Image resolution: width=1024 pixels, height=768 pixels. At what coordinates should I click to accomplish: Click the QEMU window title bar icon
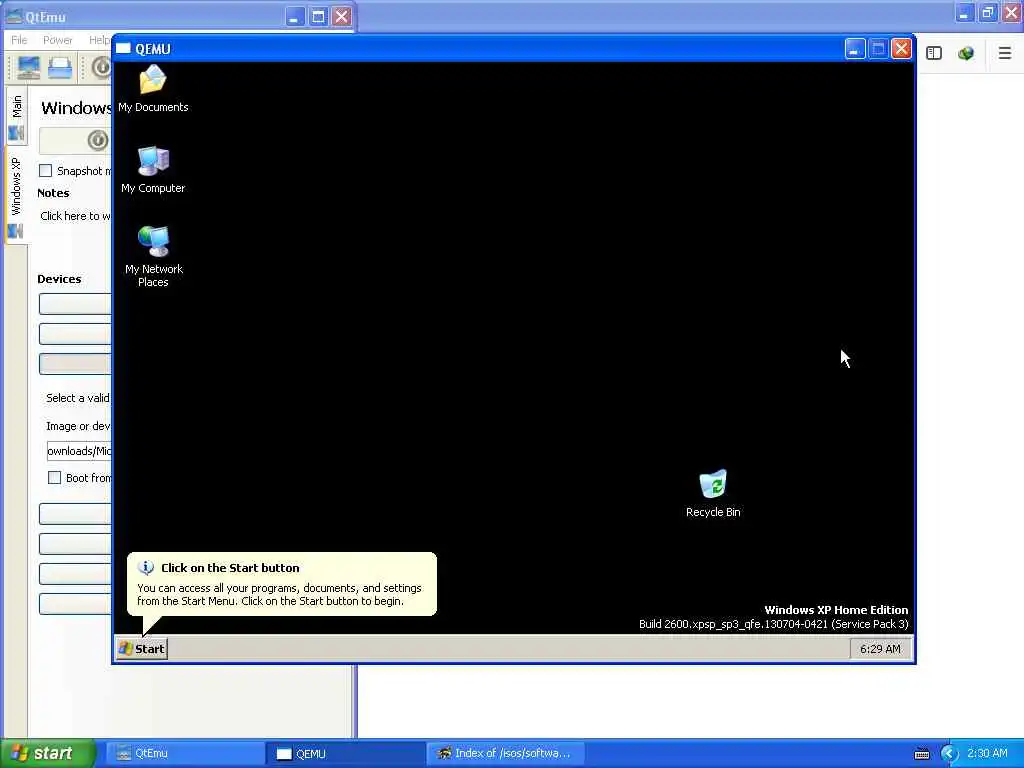tap(123, 48)
